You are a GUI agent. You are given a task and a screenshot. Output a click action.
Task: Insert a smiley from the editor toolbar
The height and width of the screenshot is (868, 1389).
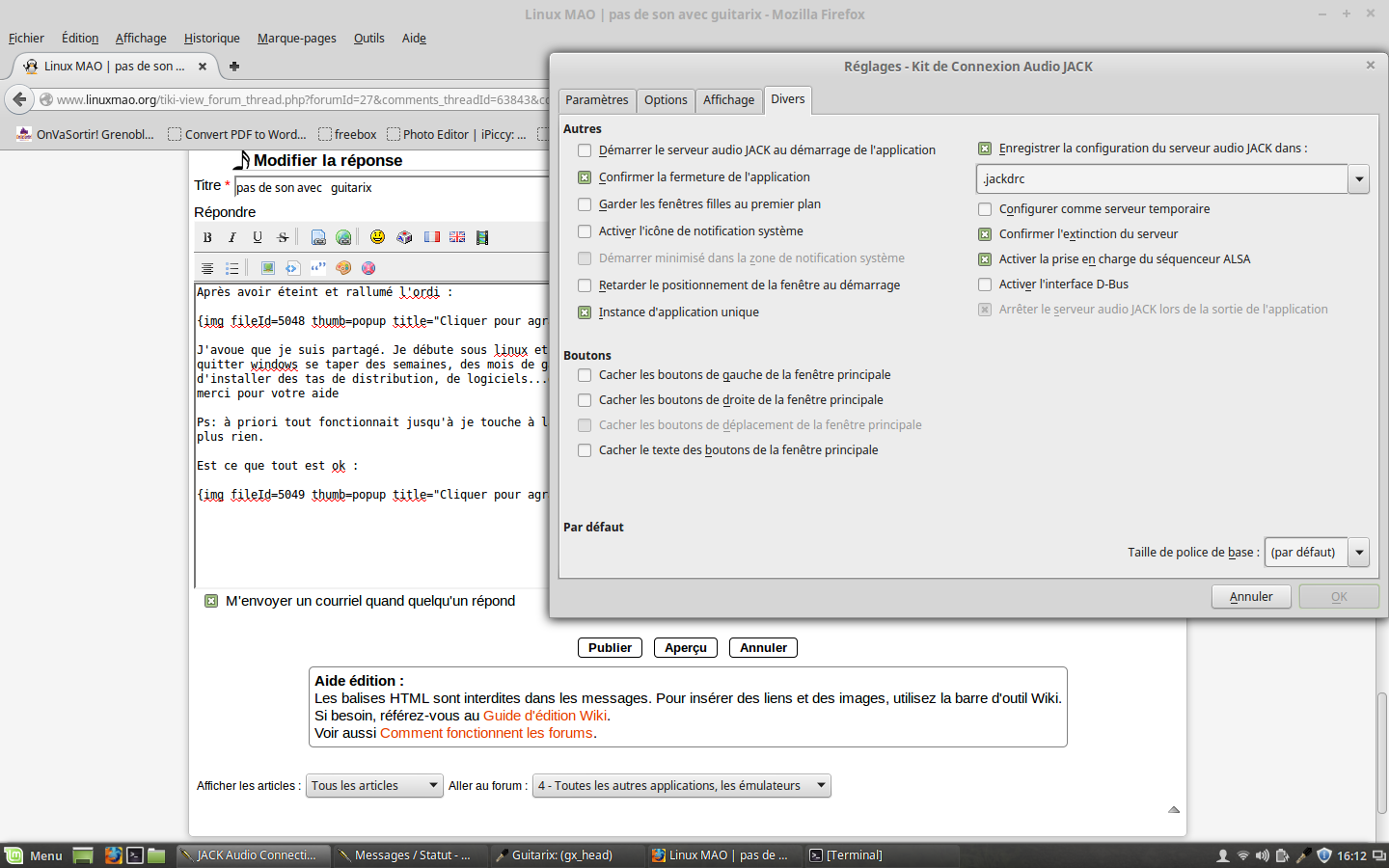click(377, 237)
